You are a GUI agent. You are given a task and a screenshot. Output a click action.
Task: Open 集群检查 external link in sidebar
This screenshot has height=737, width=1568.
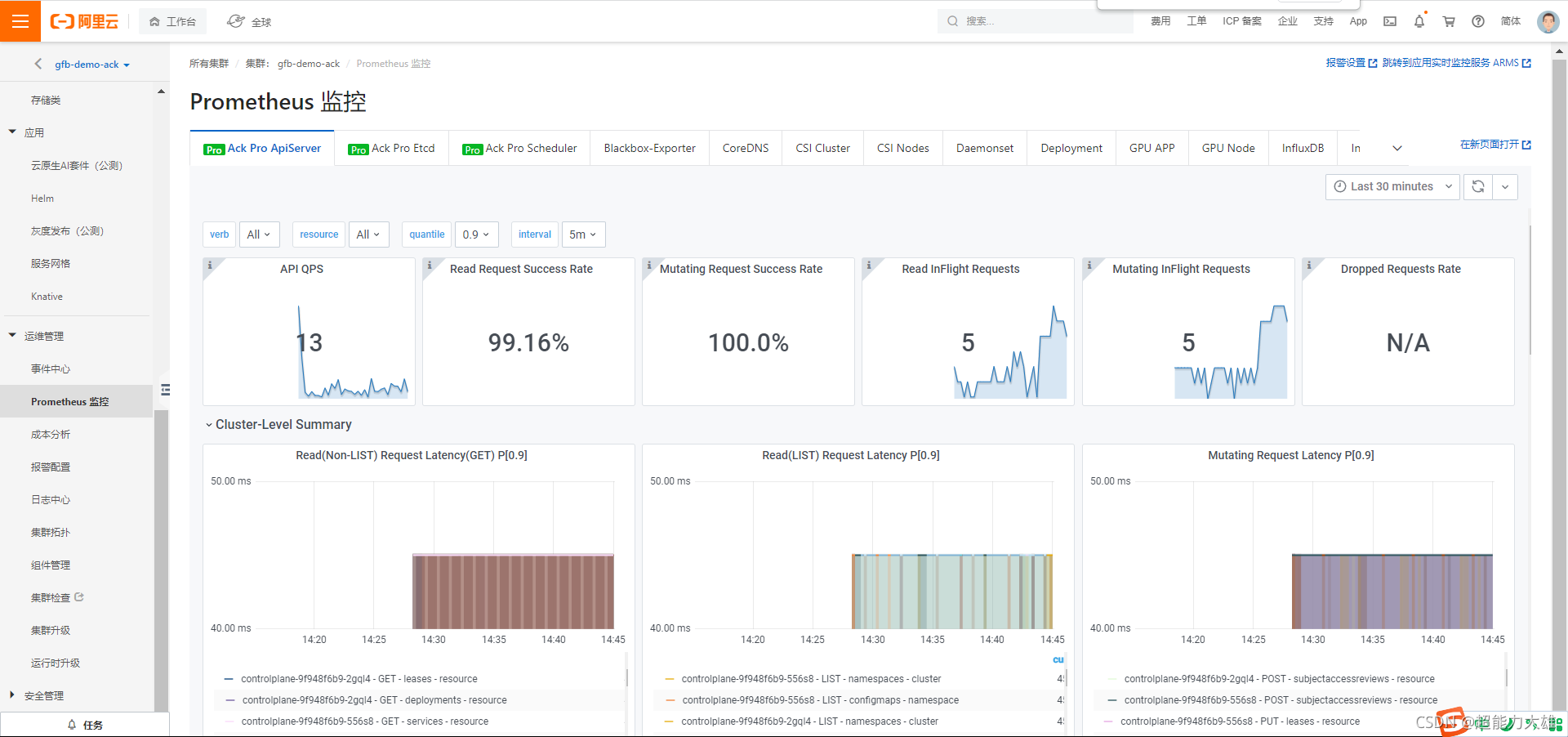tap(57, 598)
